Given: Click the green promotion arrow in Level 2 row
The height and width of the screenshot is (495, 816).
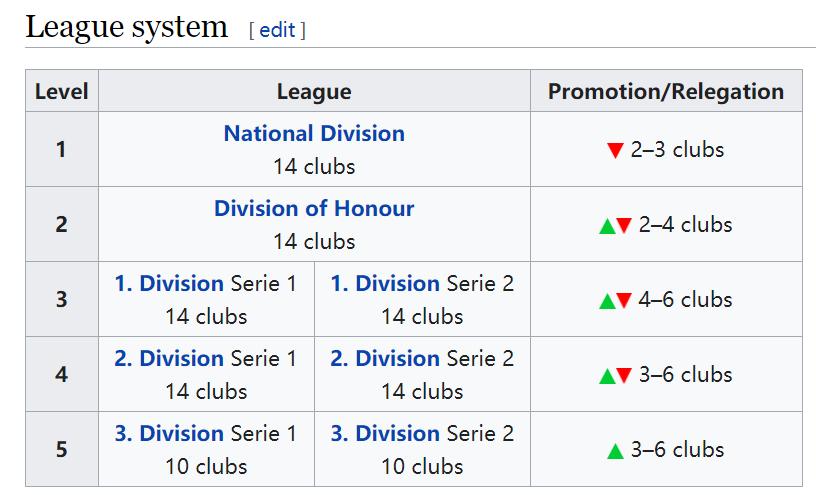Looking at the screenshot, I should [x=606, y=226].
